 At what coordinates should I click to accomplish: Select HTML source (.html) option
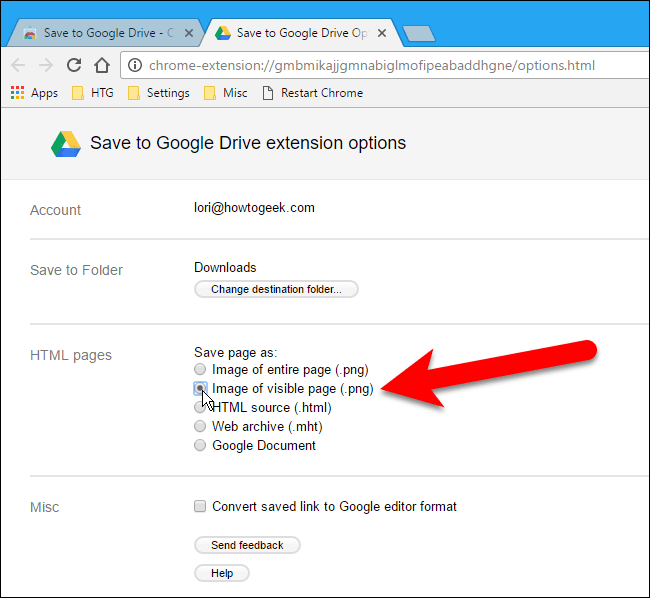point(201,408)
